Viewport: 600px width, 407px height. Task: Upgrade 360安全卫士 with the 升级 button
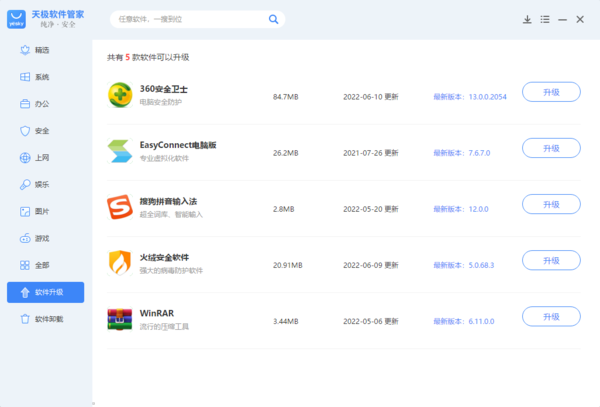pos(551,92)
